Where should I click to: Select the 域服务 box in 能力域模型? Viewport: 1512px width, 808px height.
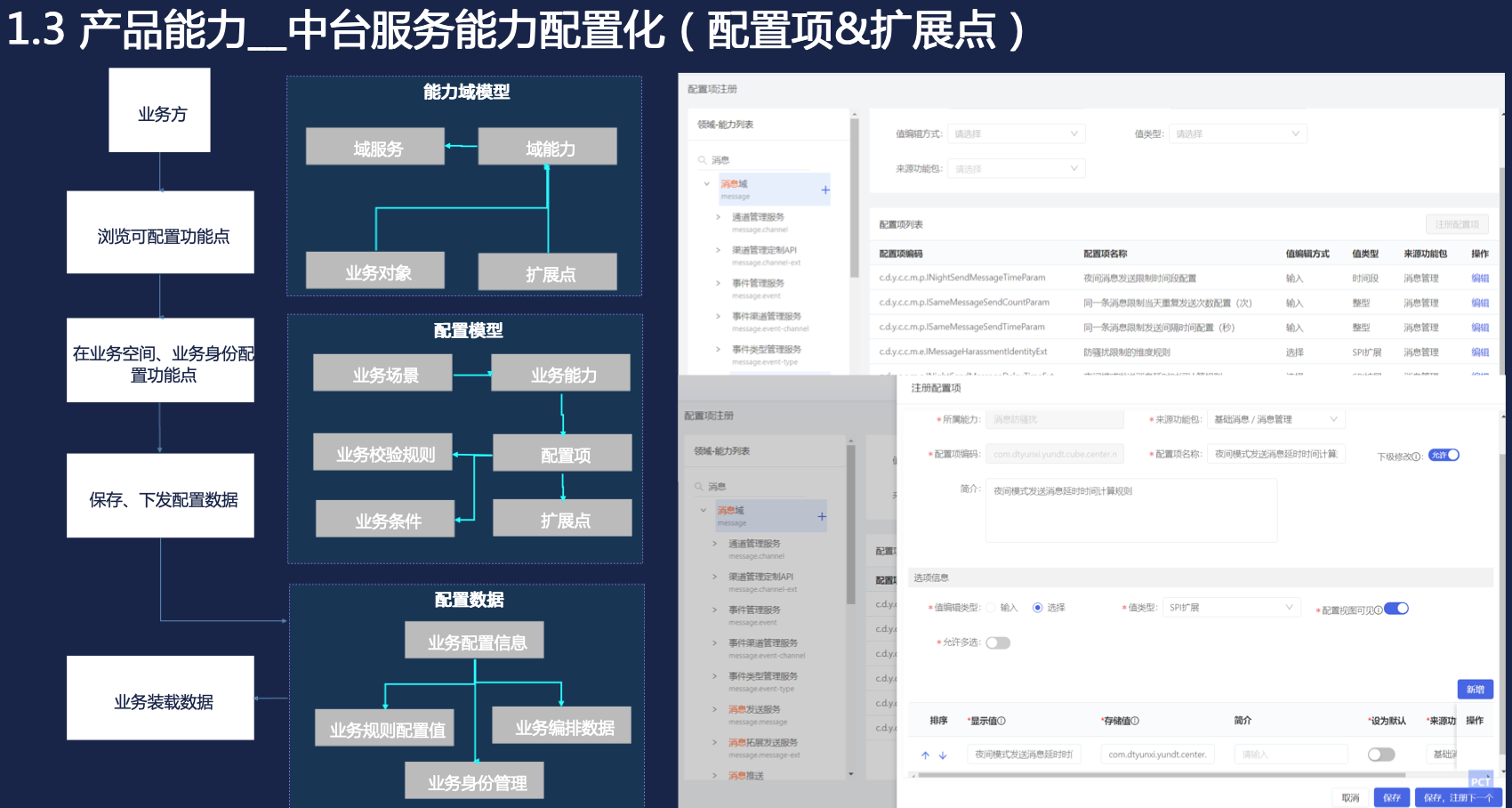coord(375,146)
